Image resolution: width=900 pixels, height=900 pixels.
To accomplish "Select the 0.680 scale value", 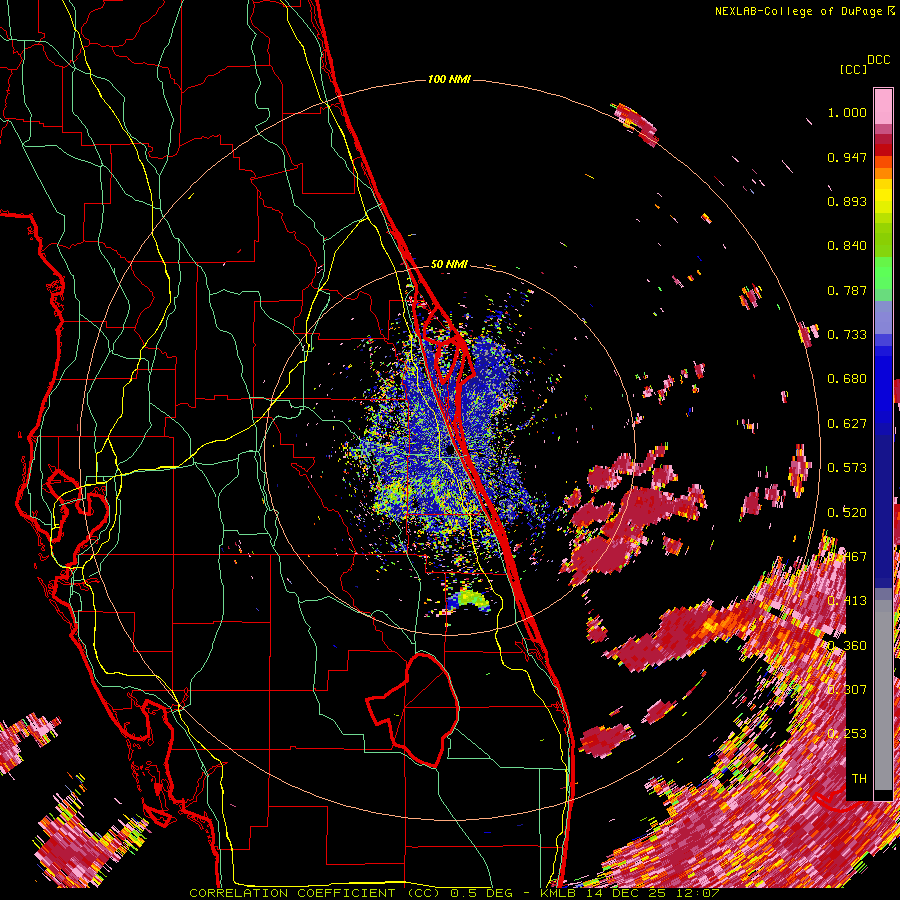I will [847, 379].
